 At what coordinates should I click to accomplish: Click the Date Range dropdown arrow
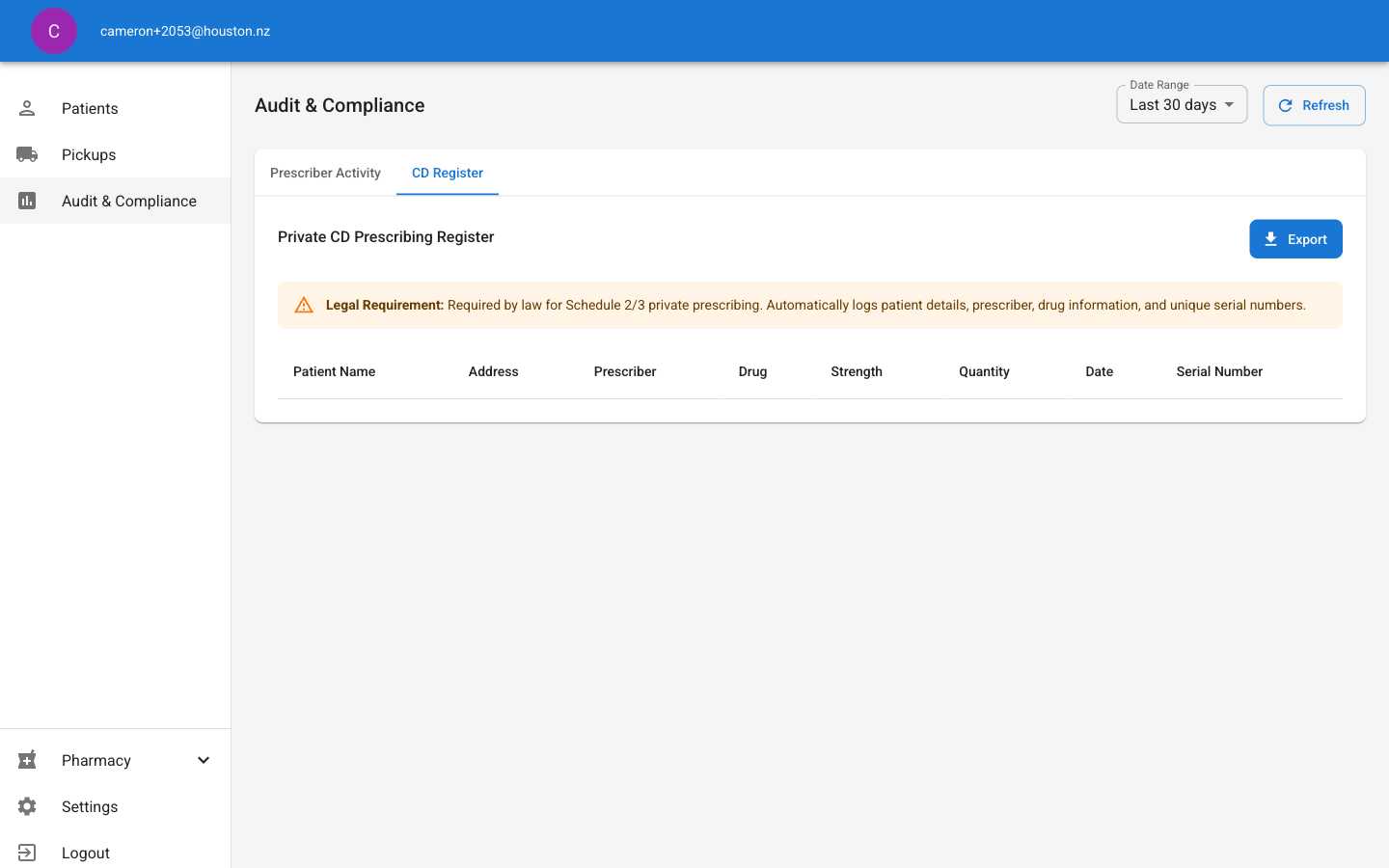(1229, 104)
